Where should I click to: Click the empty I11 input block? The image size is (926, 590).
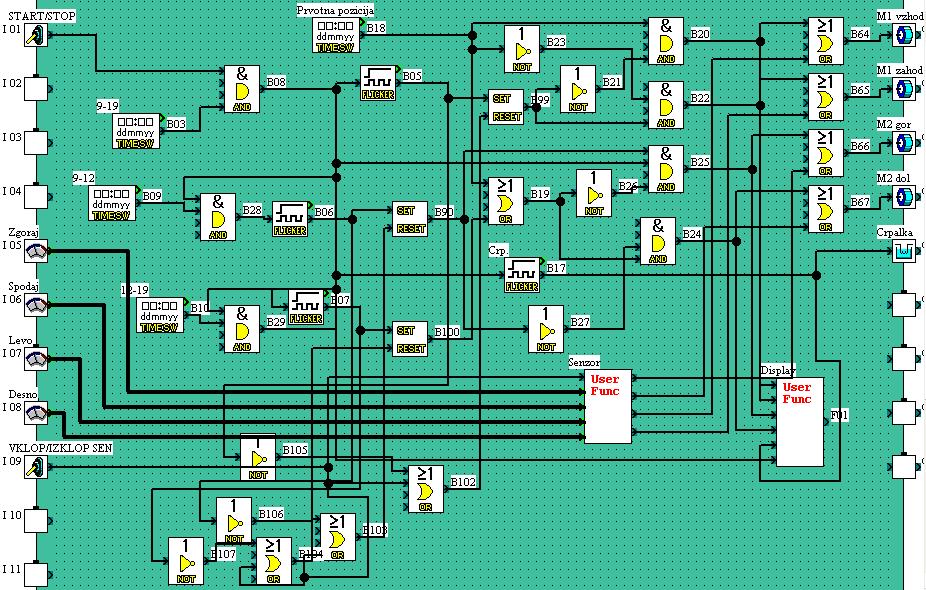click(35, 575)
